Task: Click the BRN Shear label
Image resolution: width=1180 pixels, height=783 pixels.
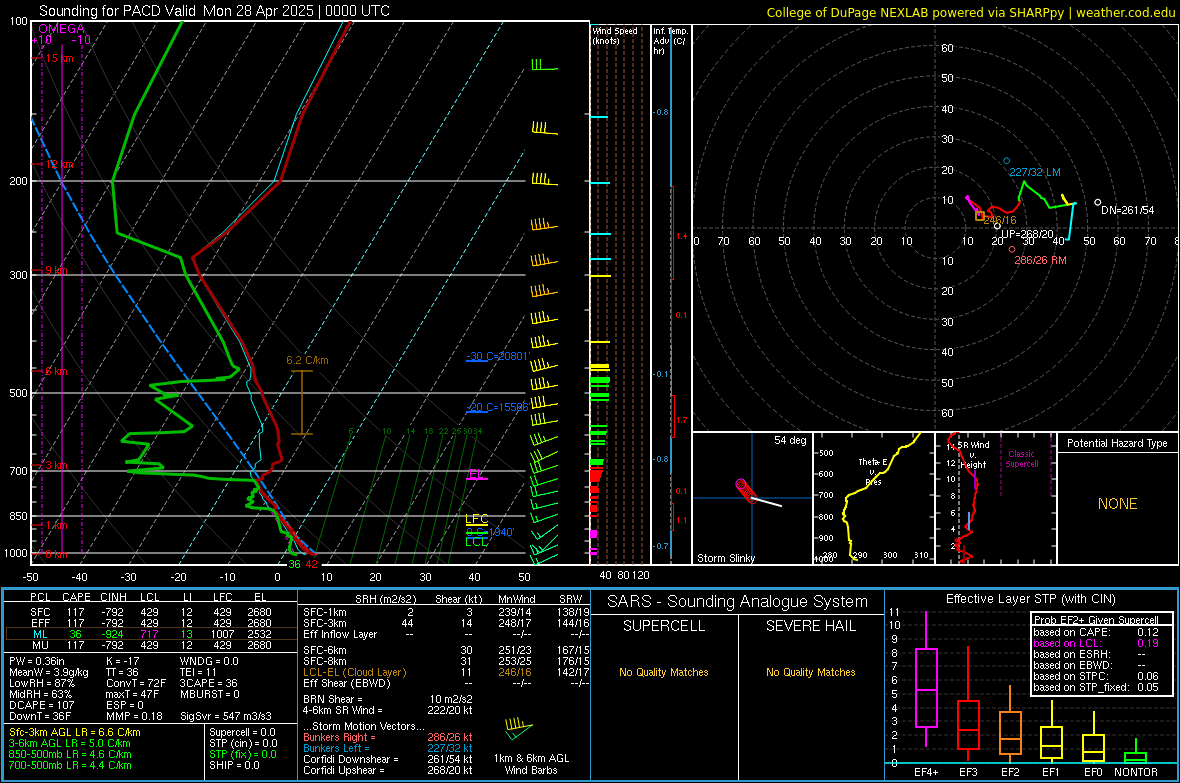Action: coord(333,699)
